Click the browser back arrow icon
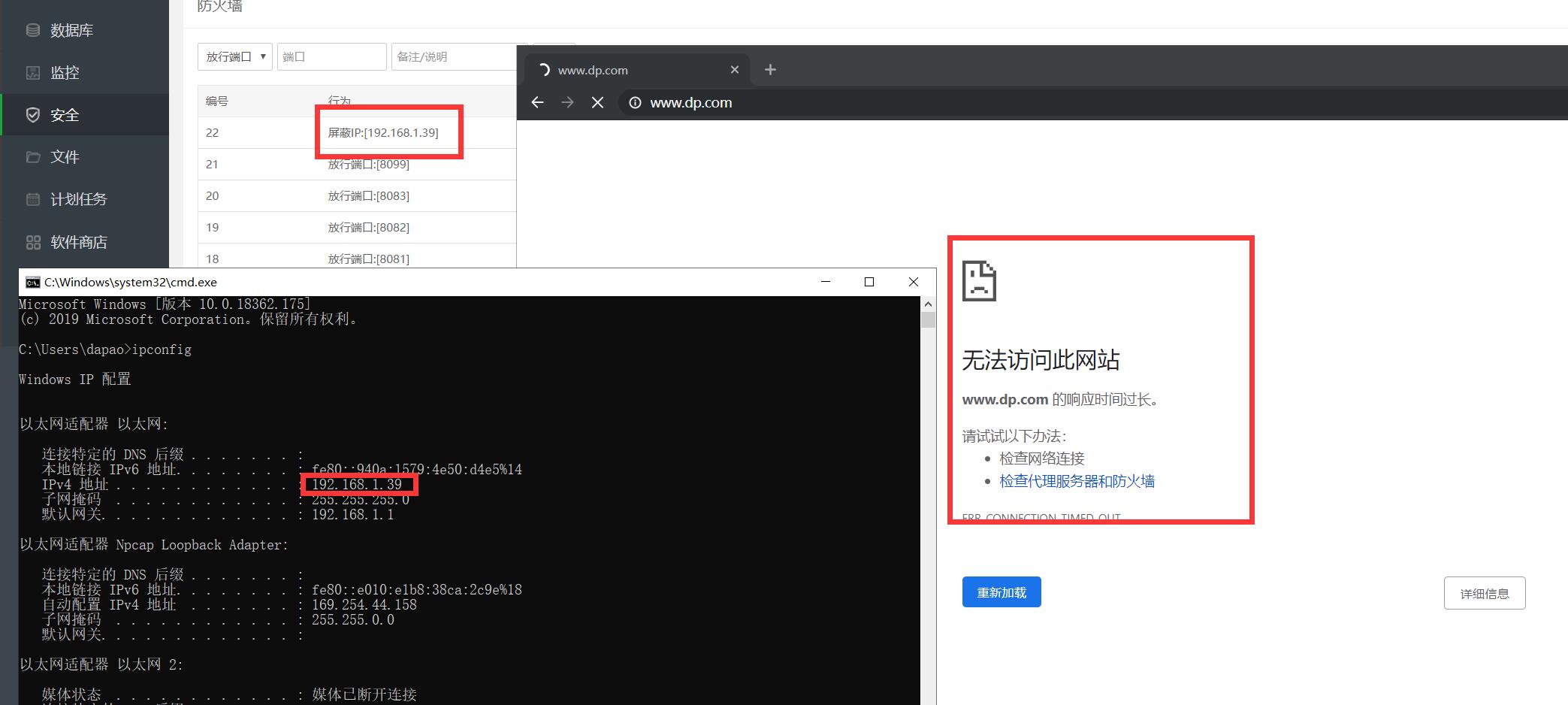Screen dimensions: 1568x705 [x=536, y=102]
